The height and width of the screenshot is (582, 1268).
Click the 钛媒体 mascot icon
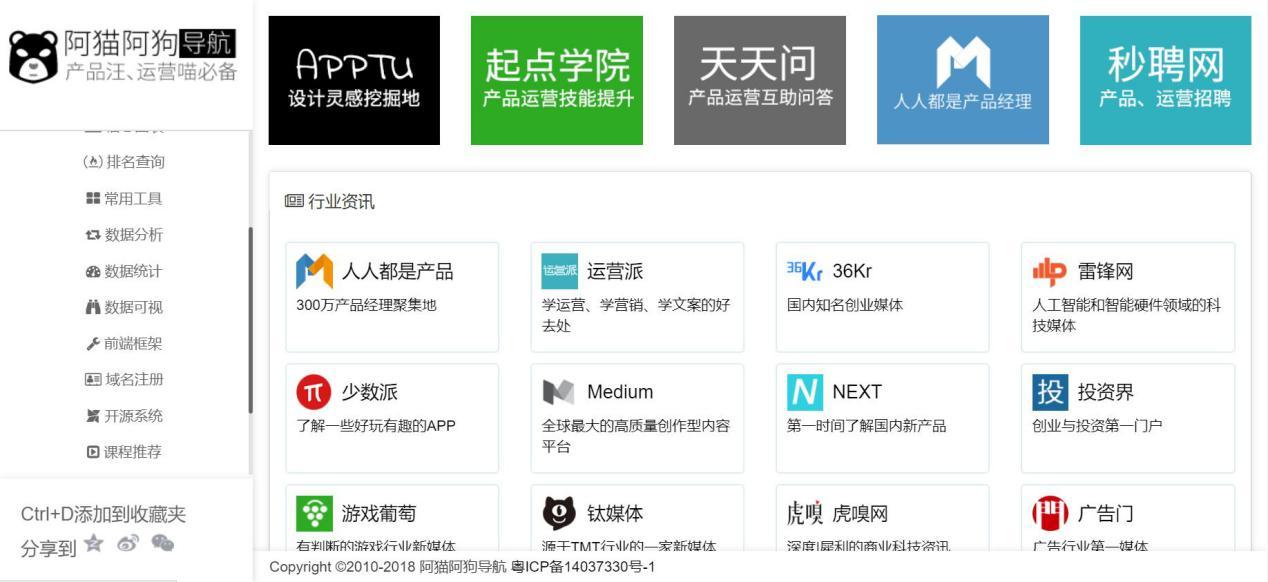(560, 514)
